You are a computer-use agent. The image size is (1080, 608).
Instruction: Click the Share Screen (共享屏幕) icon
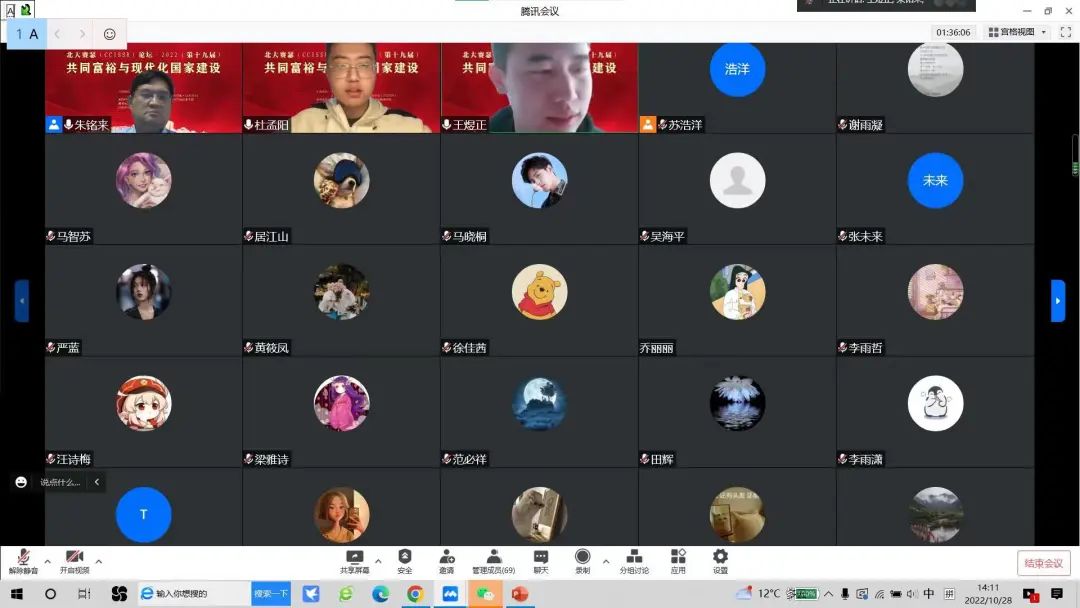pos(354,560)
